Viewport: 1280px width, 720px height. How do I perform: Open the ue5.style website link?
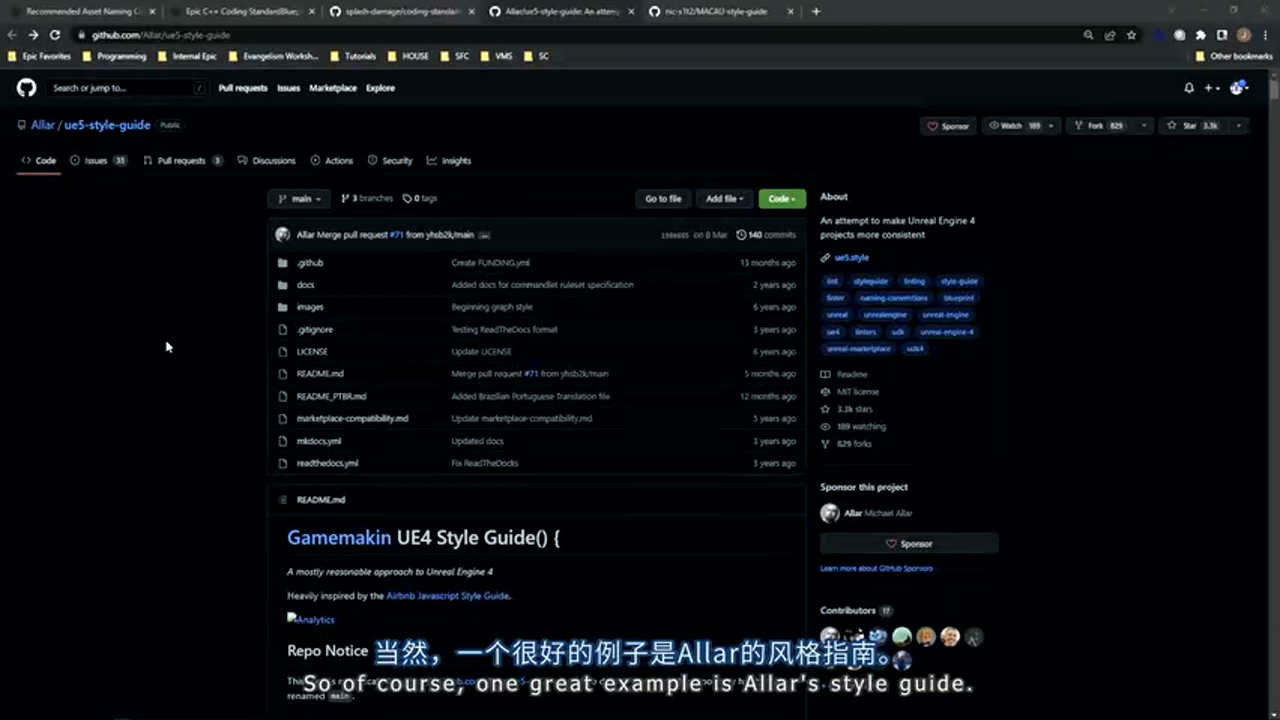point(852,258)
